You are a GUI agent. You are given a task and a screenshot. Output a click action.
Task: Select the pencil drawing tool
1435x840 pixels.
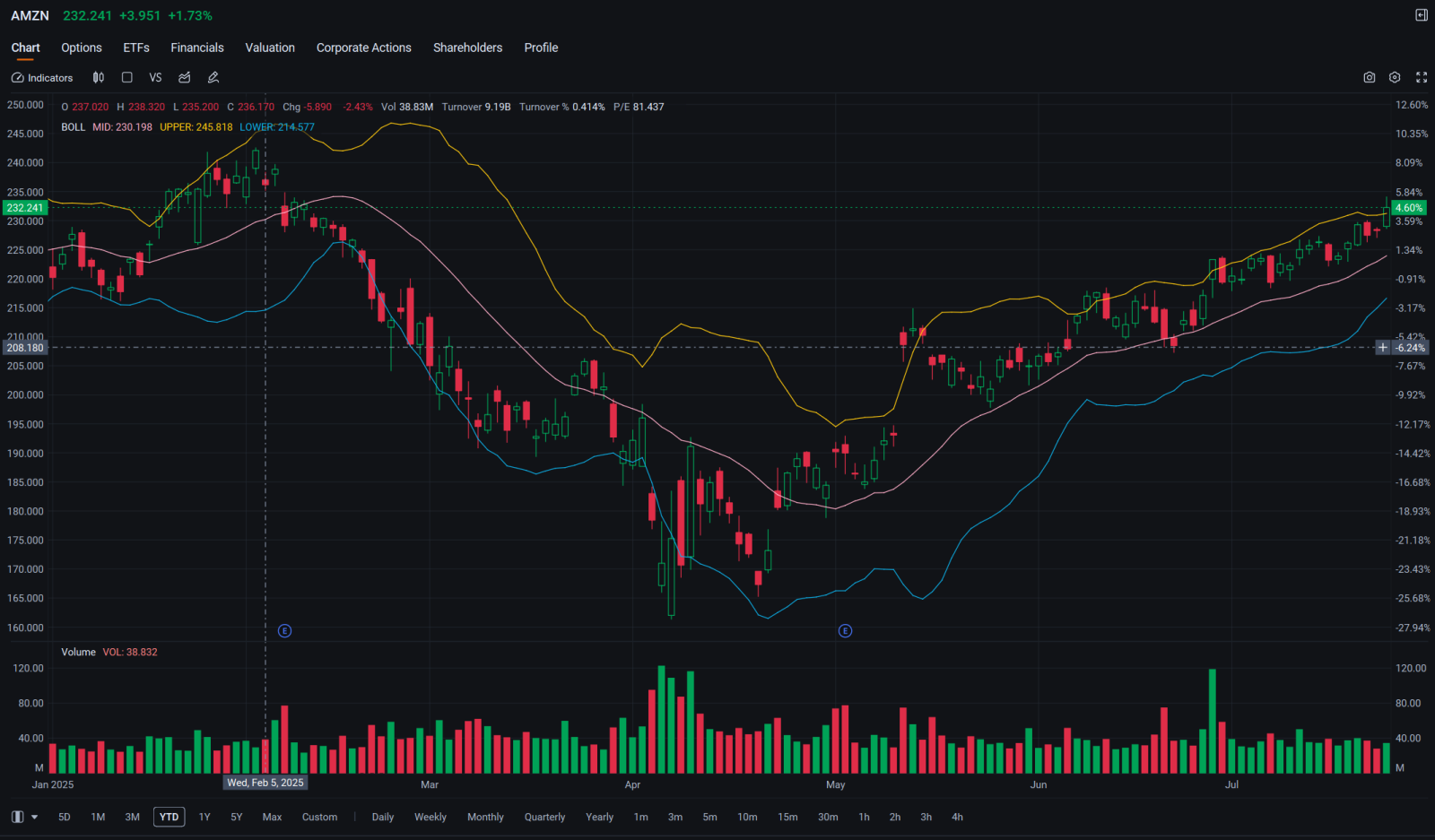213,78
